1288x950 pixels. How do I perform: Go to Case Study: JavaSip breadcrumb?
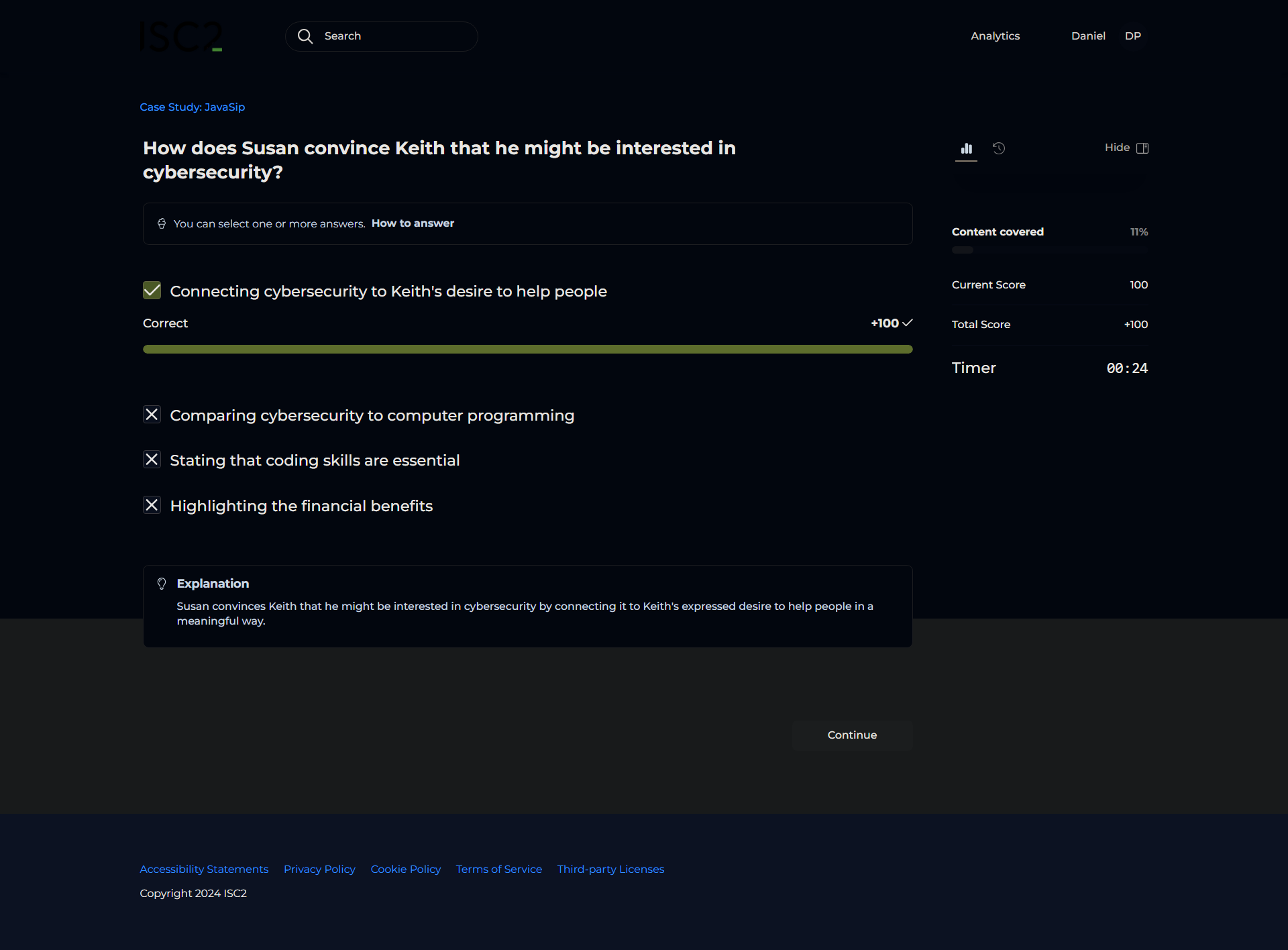tap(192, 107)
